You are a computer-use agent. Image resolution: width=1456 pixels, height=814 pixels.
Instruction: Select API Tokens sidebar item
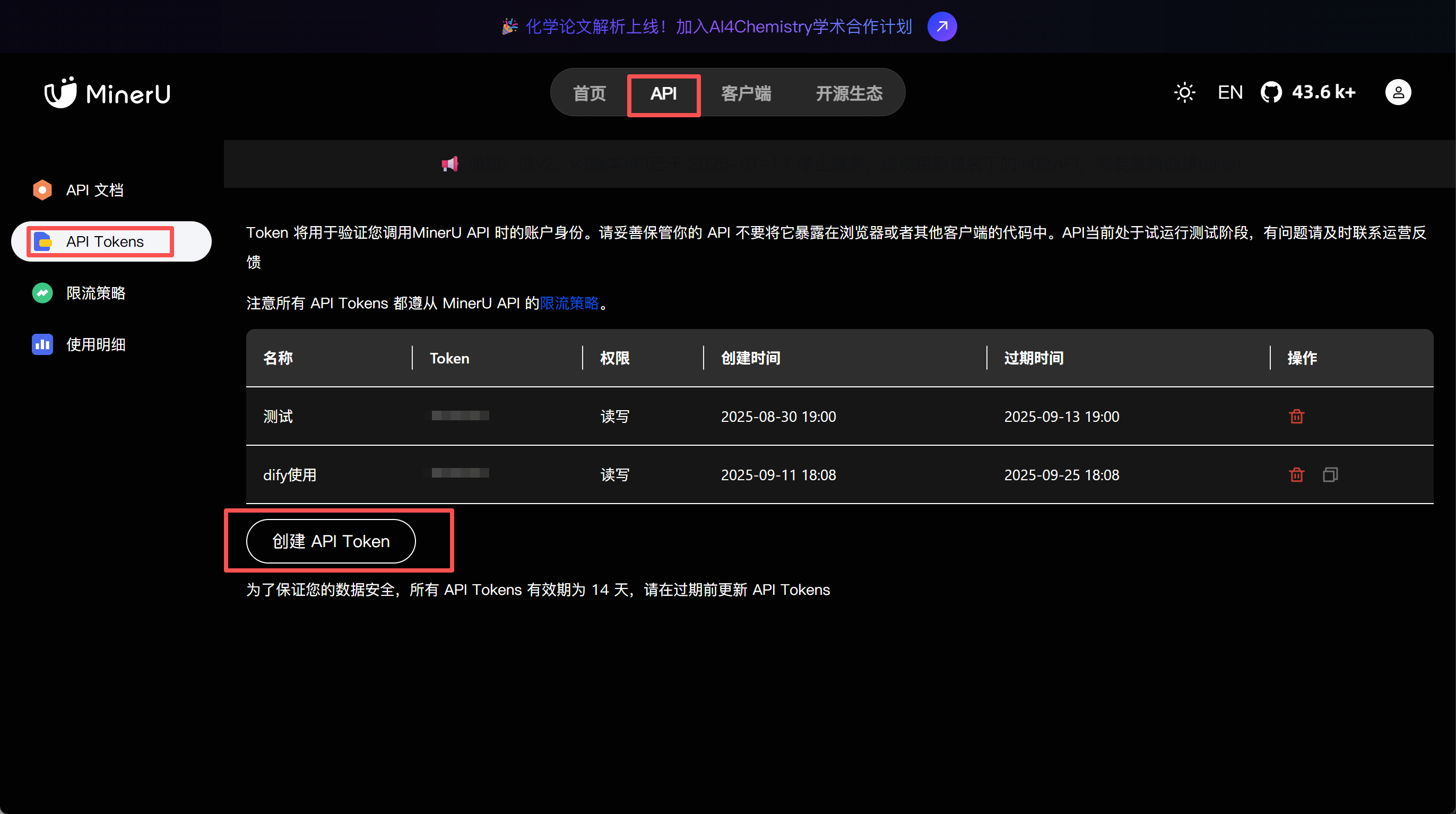(x=111, y=241)
